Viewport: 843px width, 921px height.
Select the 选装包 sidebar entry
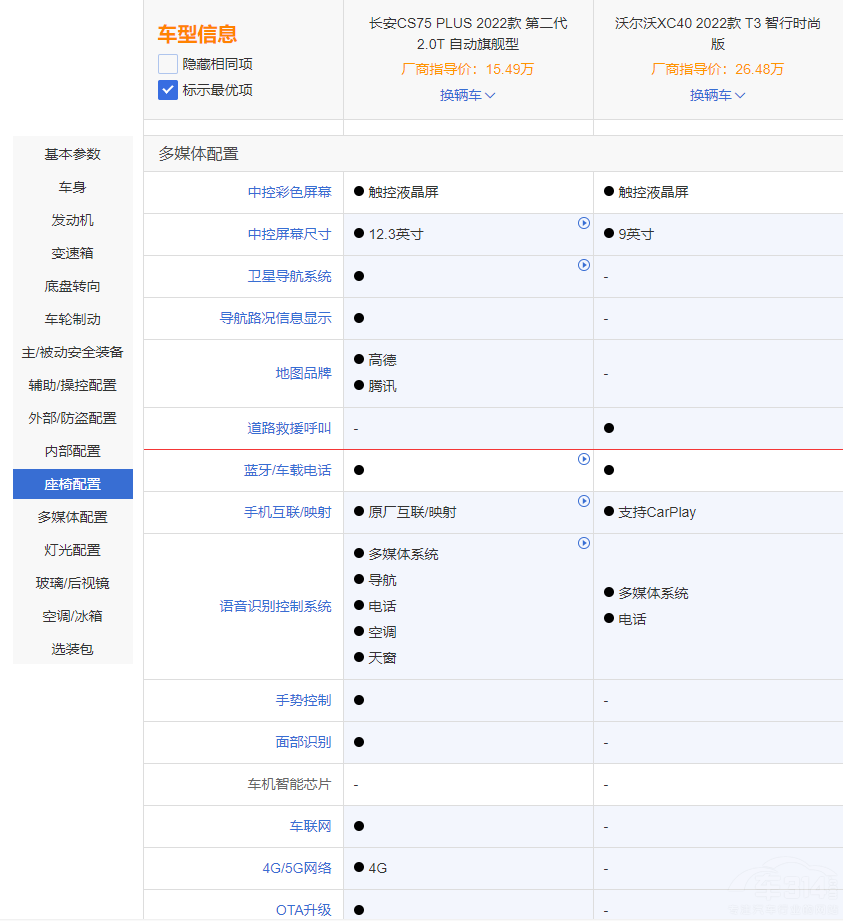point(72,648)
